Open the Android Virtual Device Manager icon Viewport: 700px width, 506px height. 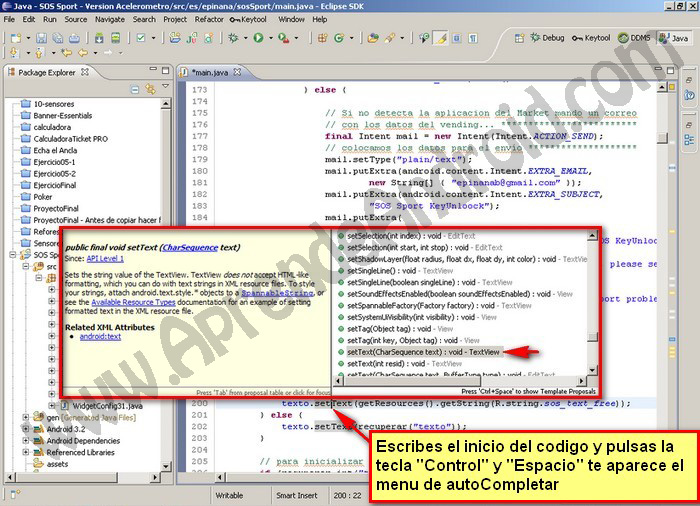coord(116,38)
